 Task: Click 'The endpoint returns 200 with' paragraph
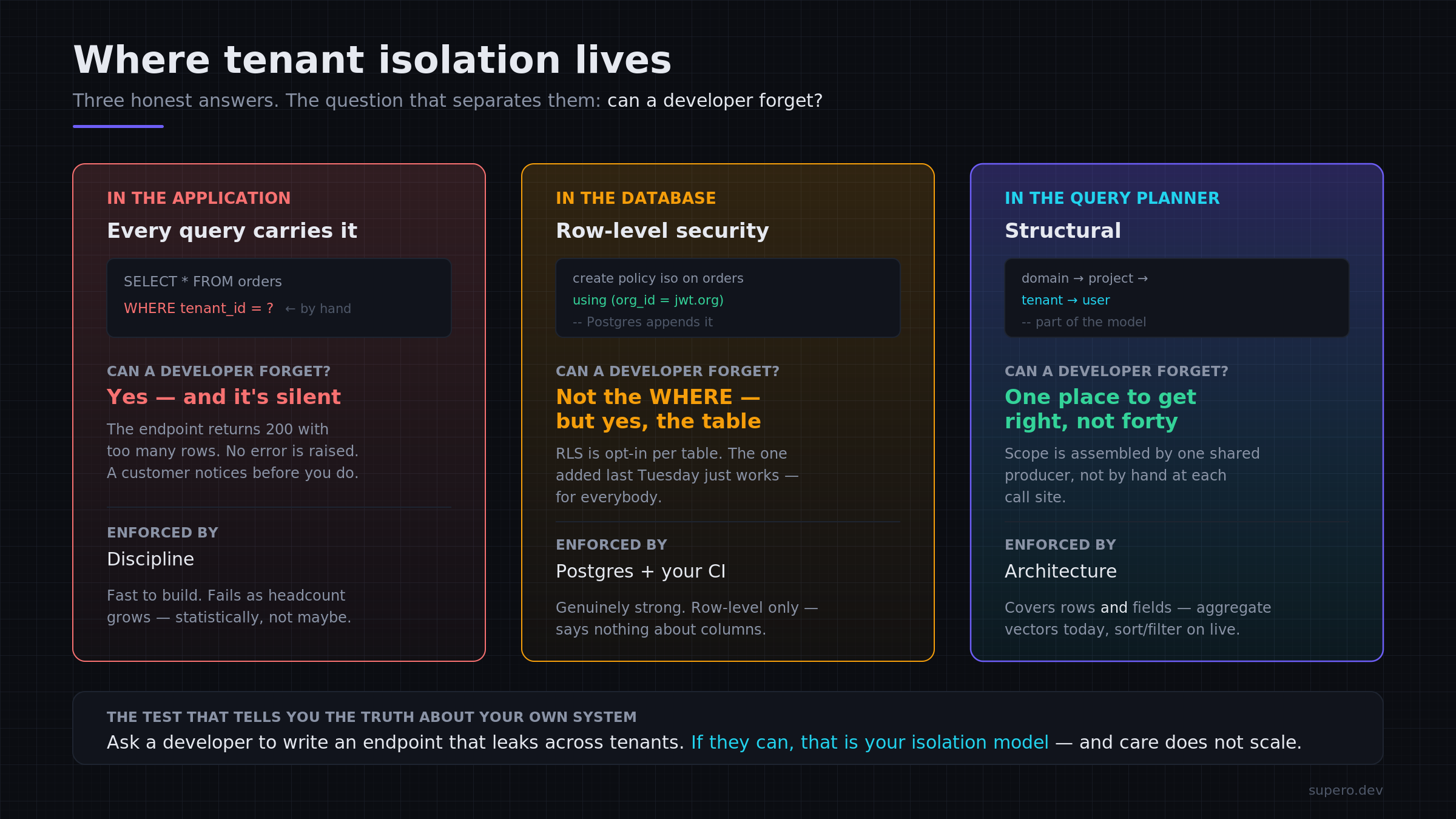pyautogui.click(x=232, y=451)
